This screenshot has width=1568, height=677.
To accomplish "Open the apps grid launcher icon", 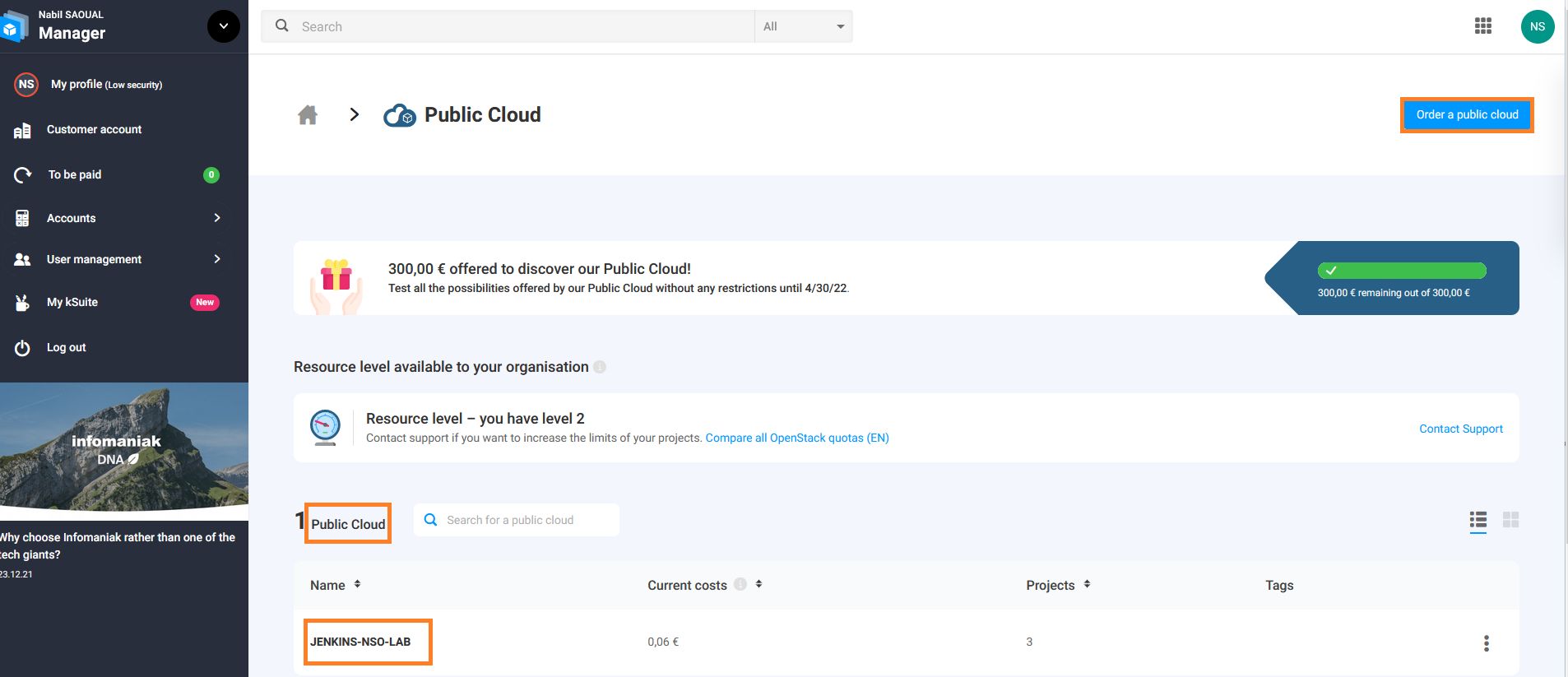I will tap(1483, 26).
